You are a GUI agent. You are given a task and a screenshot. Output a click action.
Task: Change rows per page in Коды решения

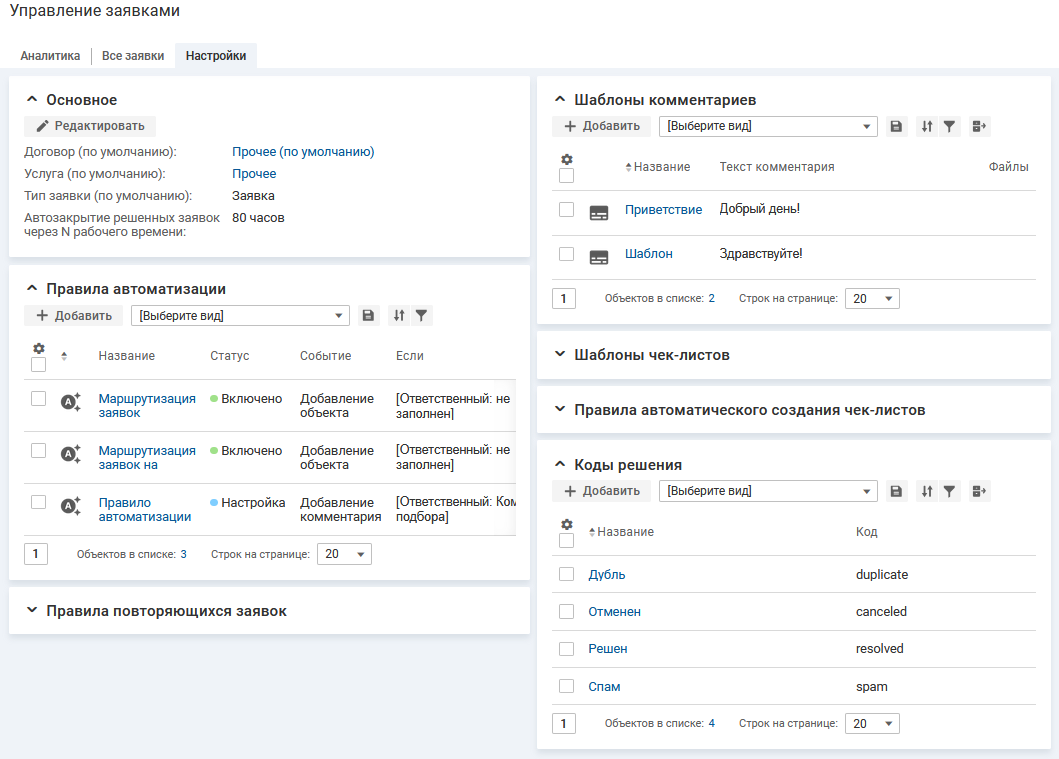point(872,723)
